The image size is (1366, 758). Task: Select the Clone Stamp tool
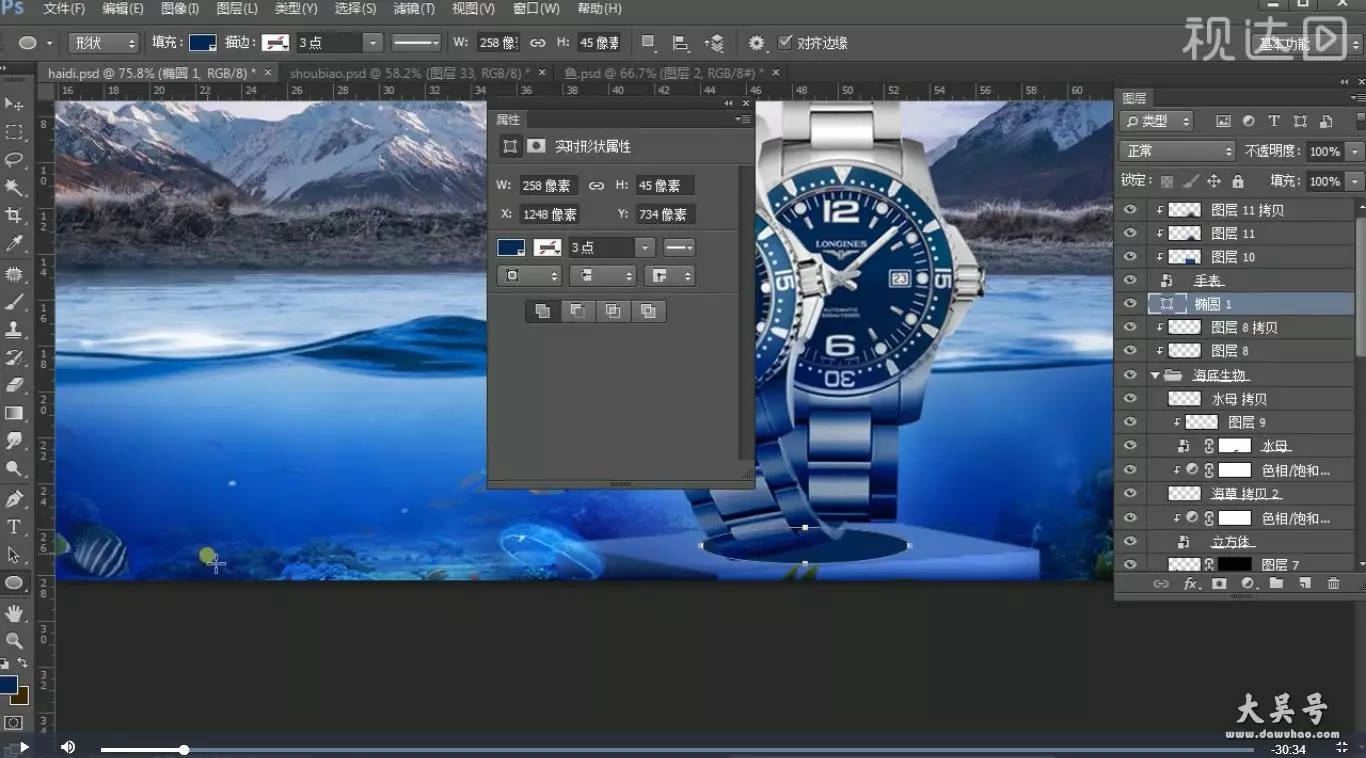pos(14,329)
